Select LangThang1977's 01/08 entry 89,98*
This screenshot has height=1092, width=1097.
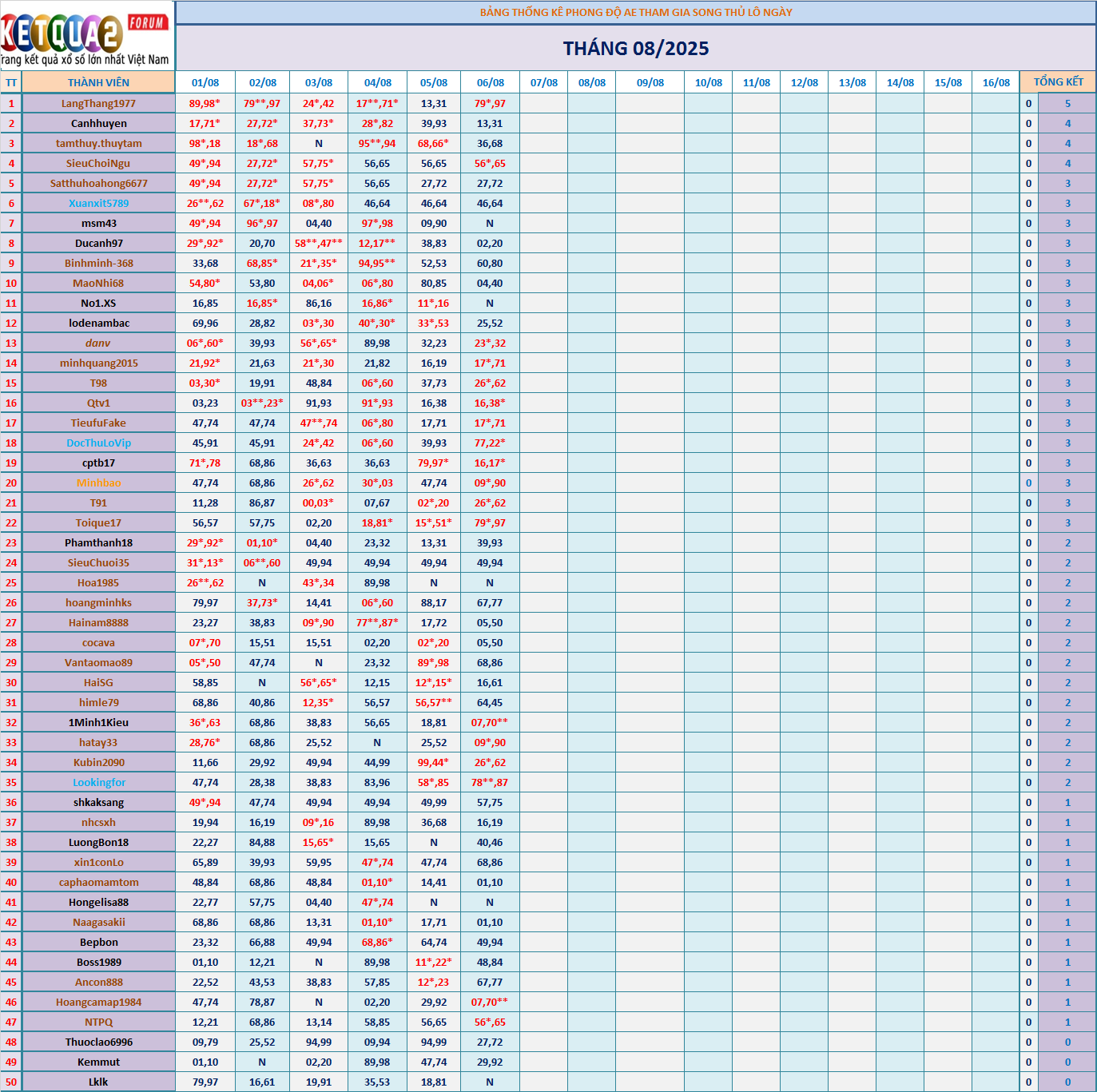pos(205,103)
